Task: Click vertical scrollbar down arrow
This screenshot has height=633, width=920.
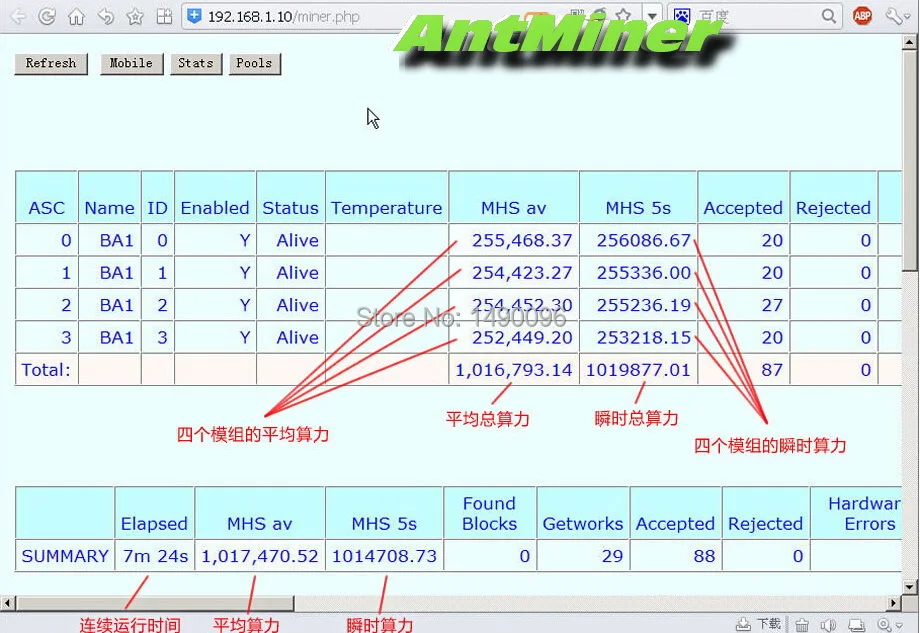Action: [909, 587]
